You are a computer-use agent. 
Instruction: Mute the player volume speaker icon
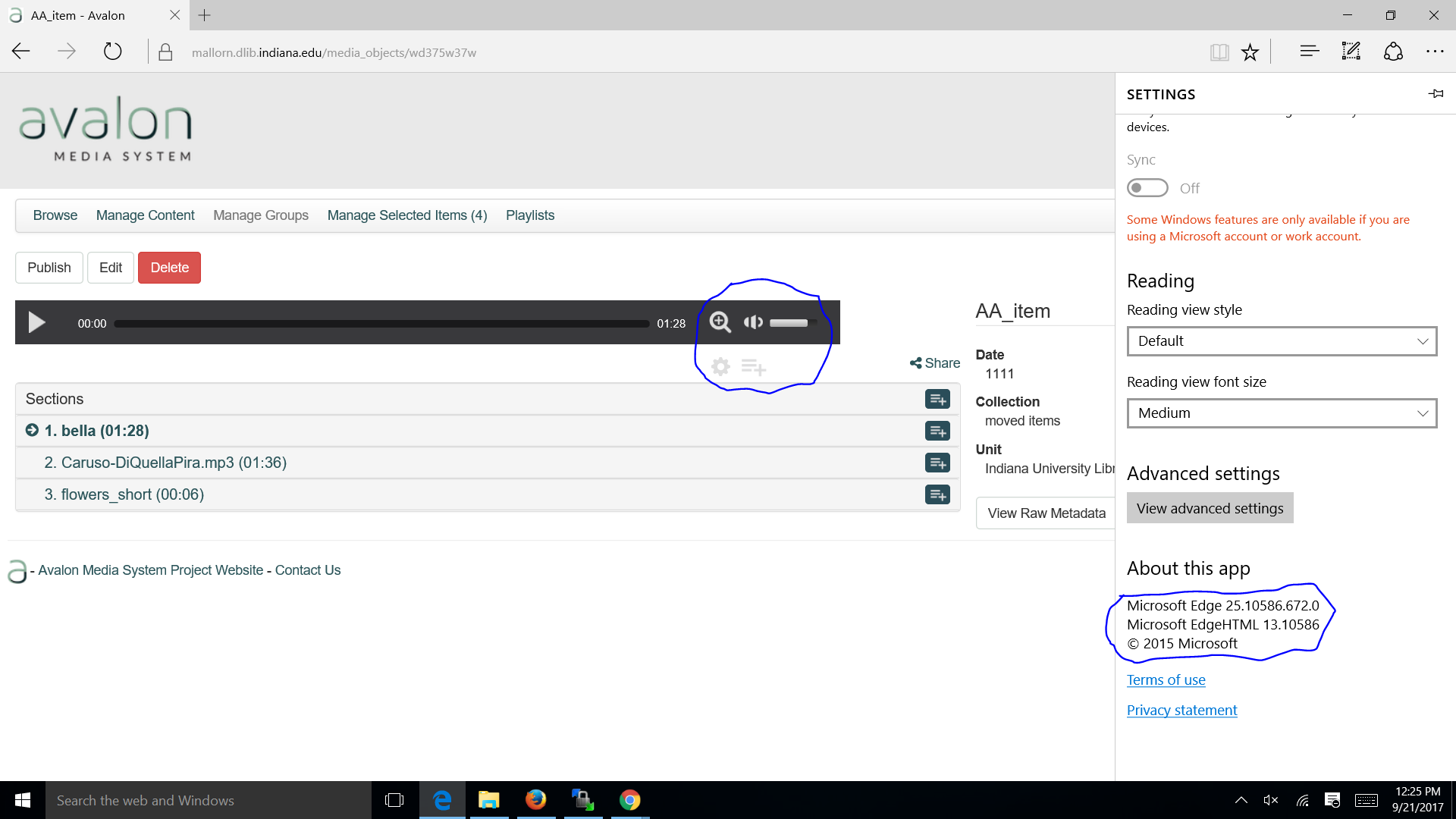(753, 322)
